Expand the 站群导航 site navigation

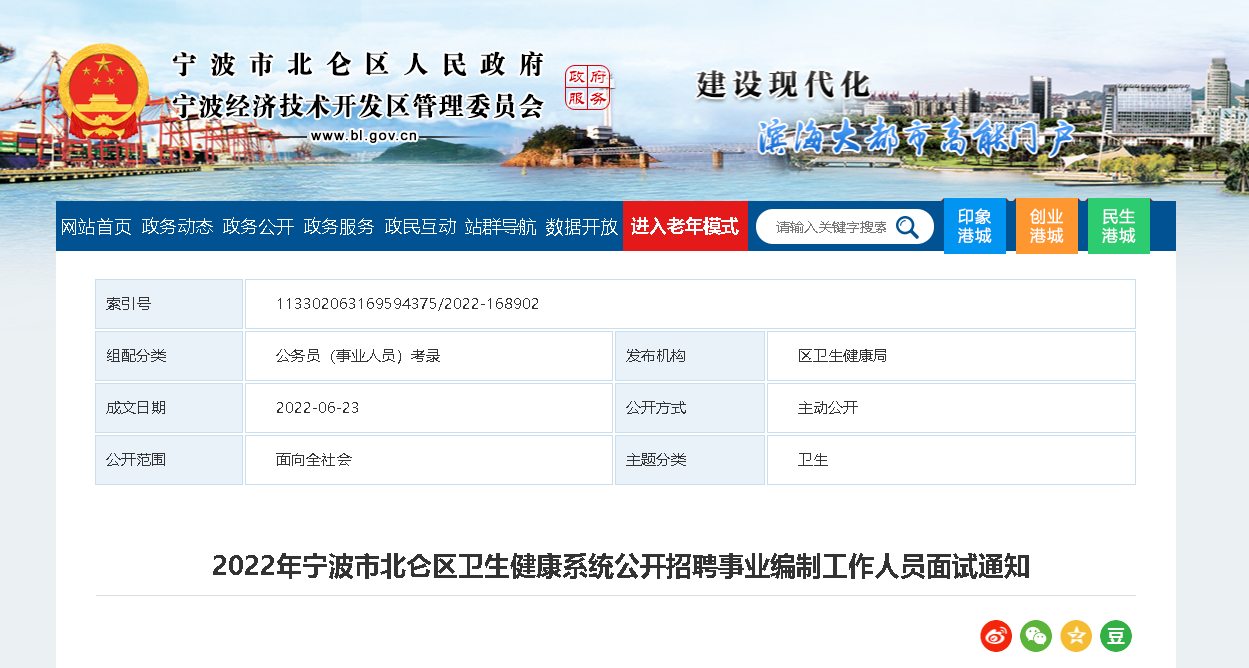click(x=501, y=227)
